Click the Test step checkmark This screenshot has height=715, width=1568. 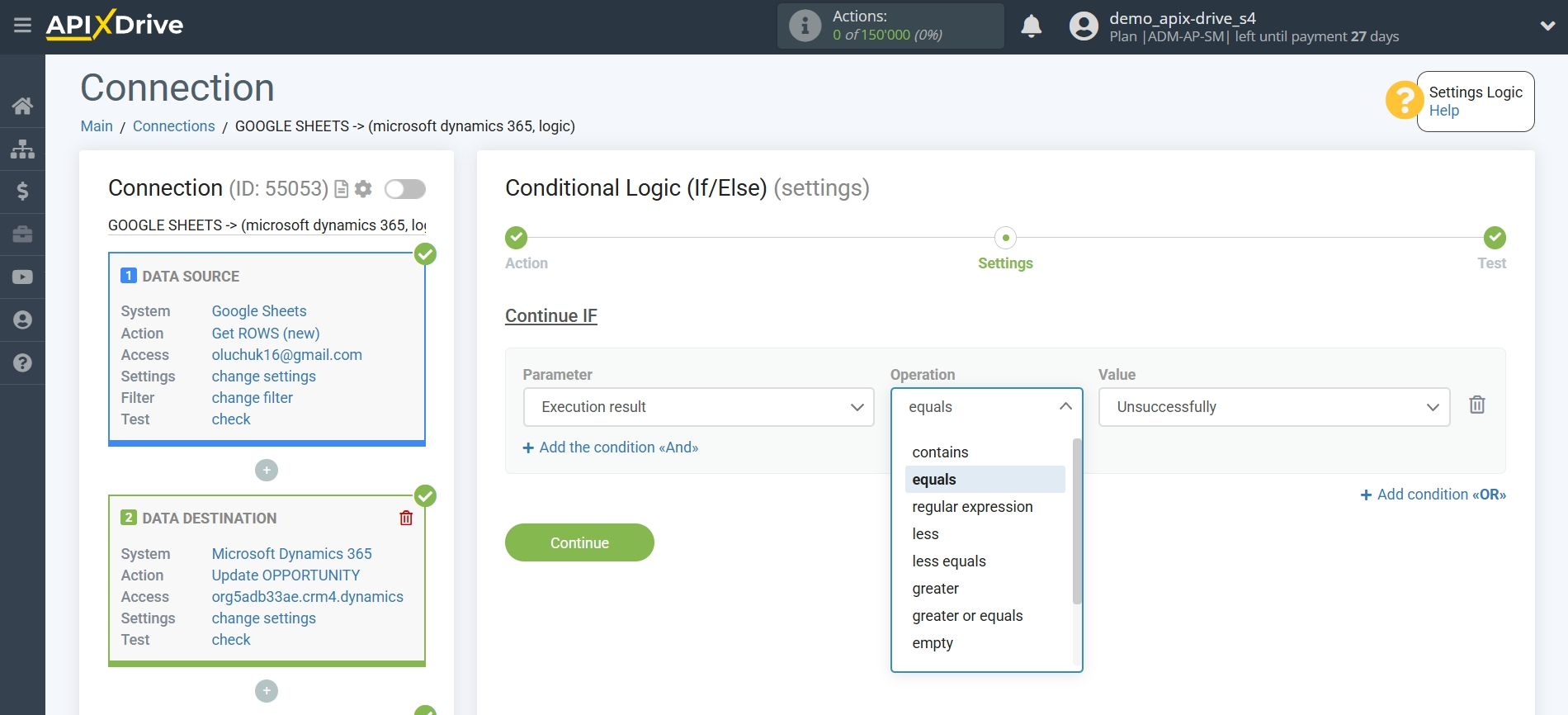pos(1495,238)
